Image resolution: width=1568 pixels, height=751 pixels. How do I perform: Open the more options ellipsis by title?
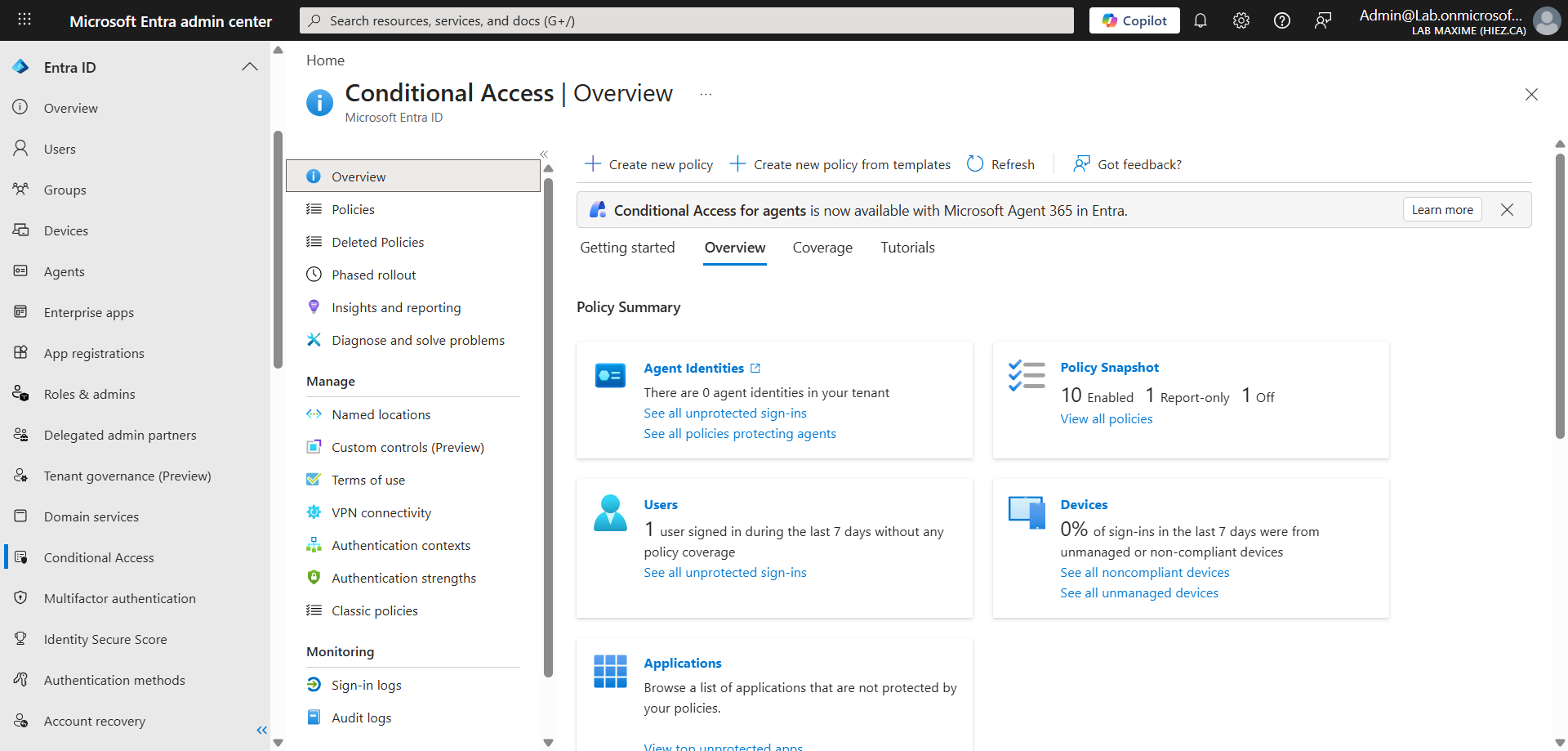click(x=706, y=95)
